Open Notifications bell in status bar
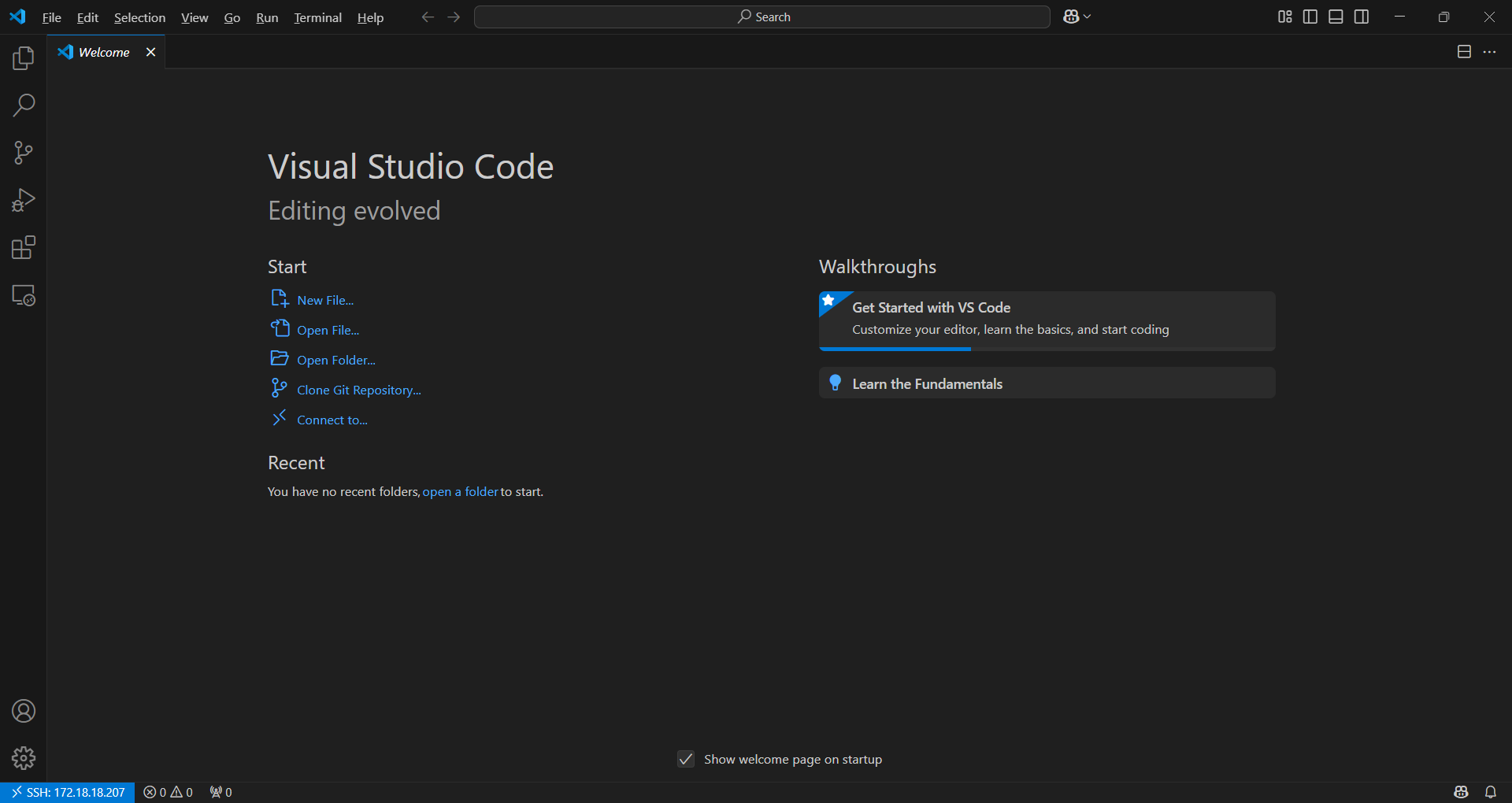 coord(1491,792)
